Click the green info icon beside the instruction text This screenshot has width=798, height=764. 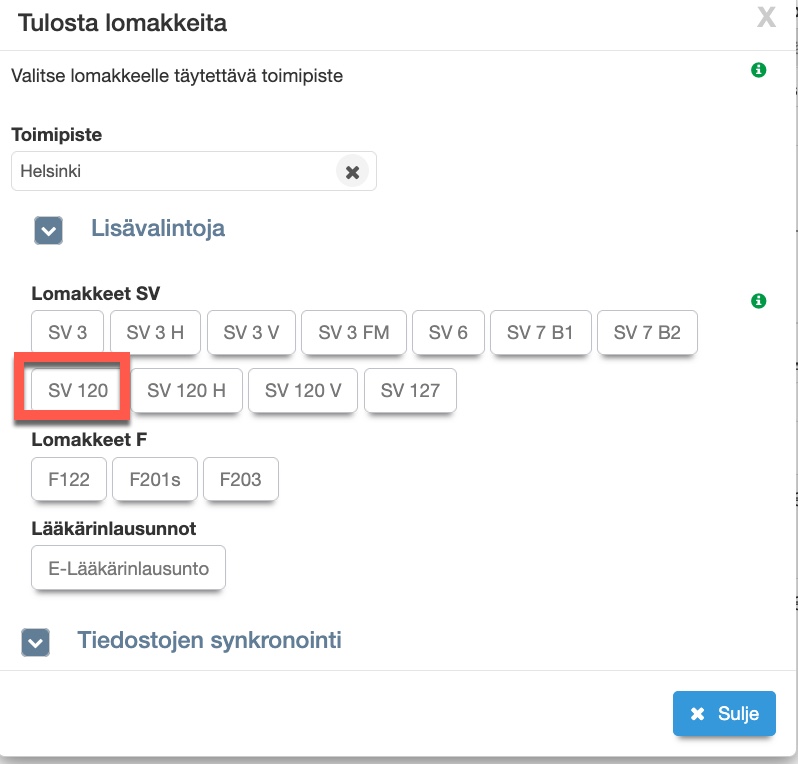pos(758,70)
